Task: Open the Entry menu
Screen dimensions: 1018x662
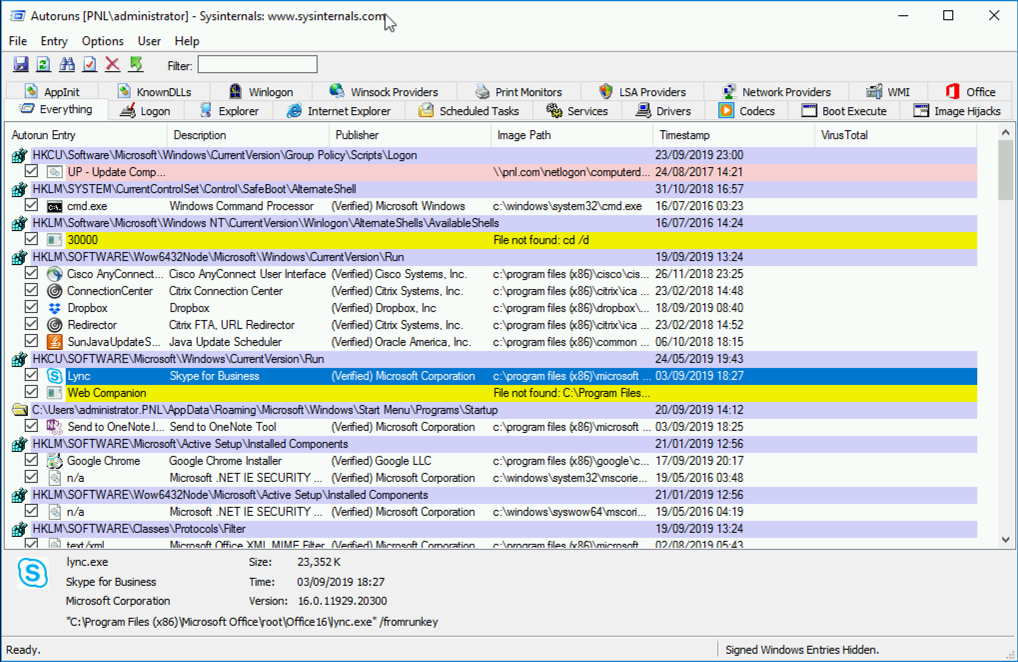Action: (54, 41)
